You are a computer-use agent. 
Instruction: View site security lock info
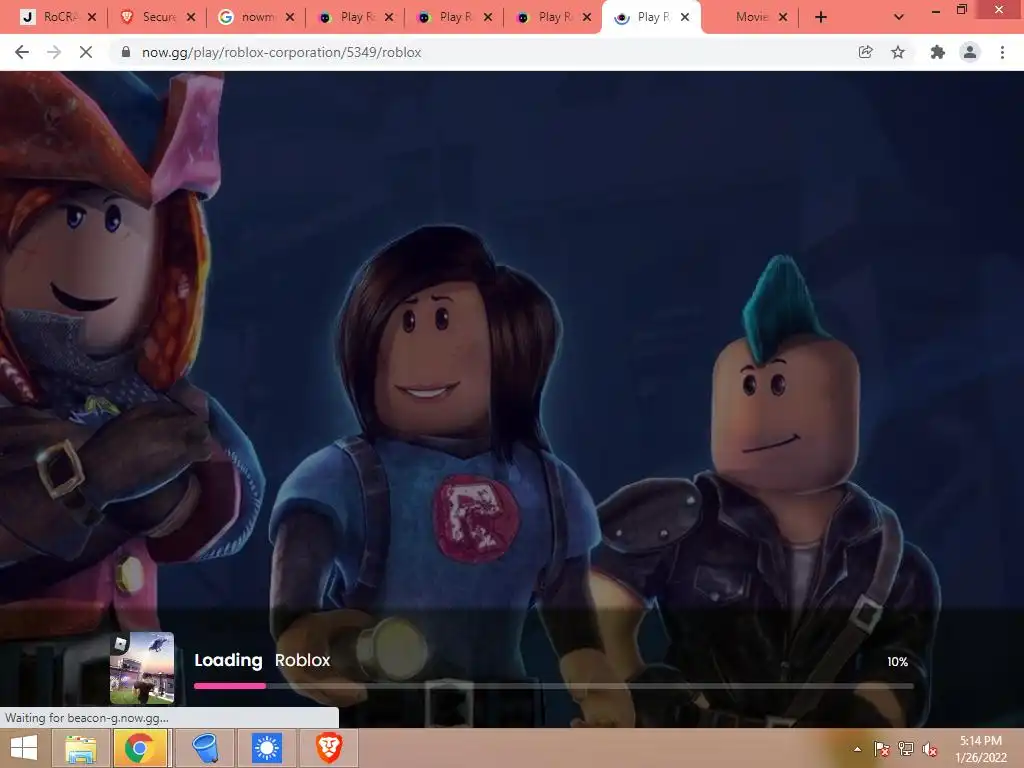126,52
